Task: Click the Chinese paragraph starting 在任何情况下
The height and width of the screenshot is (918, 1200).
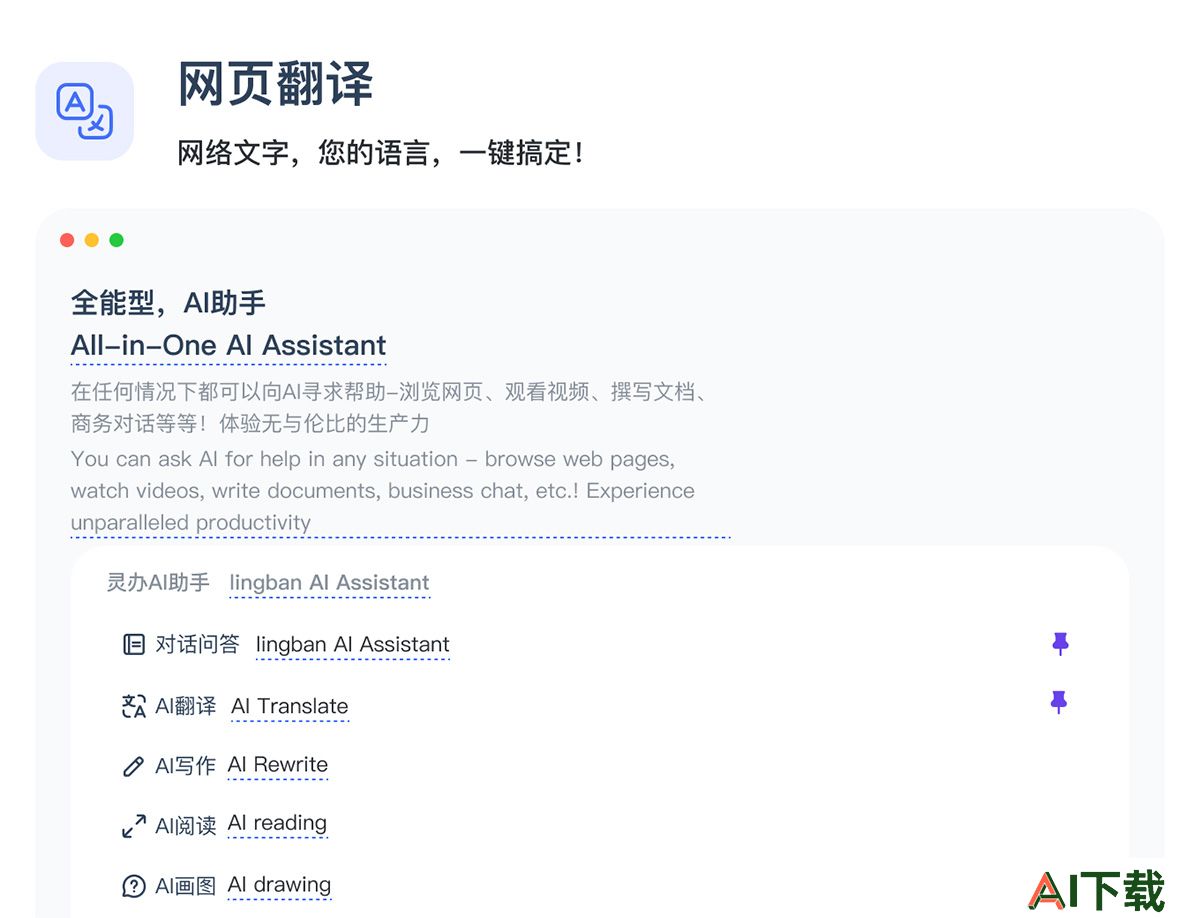Action: pos(391,408)
